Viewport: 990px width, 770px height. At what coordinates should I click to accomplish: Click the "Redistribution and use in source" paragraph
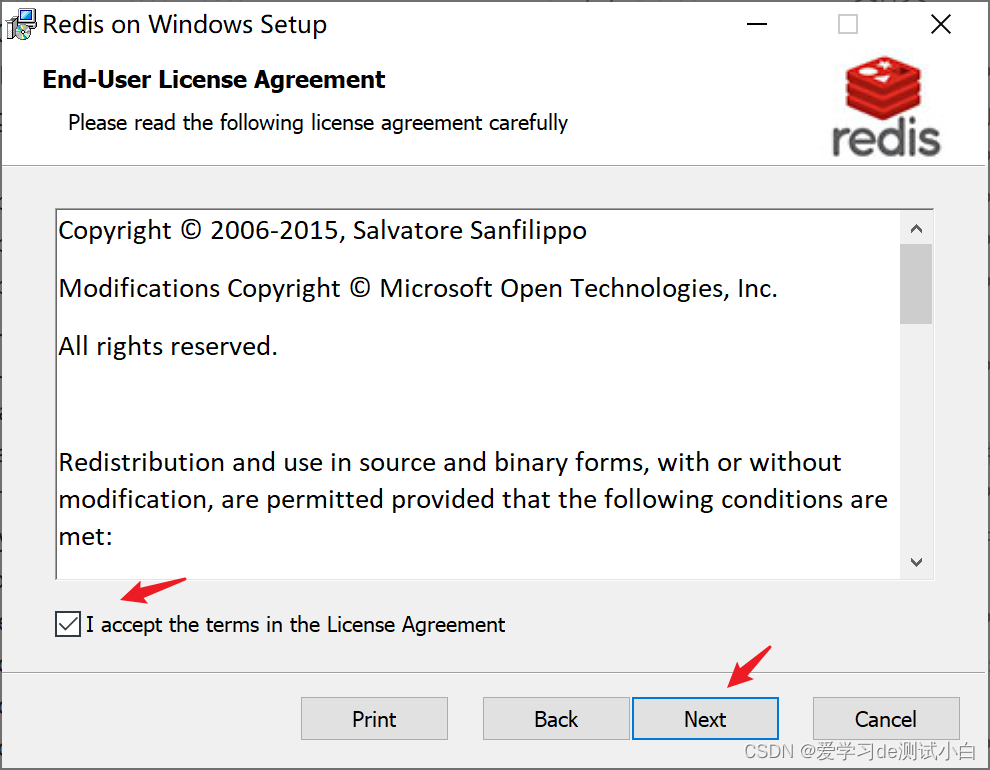pos(474,499)
